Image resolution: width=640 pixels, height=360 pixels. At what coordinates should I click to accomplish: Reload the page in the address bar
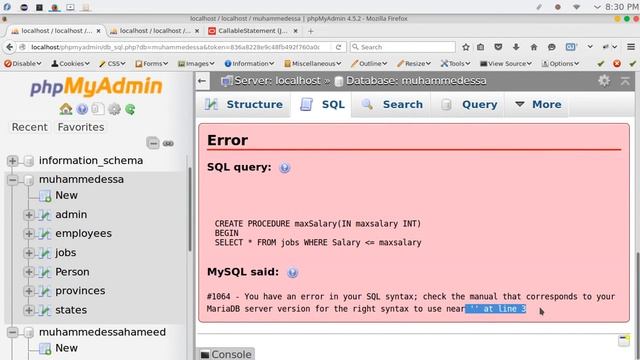338,47
